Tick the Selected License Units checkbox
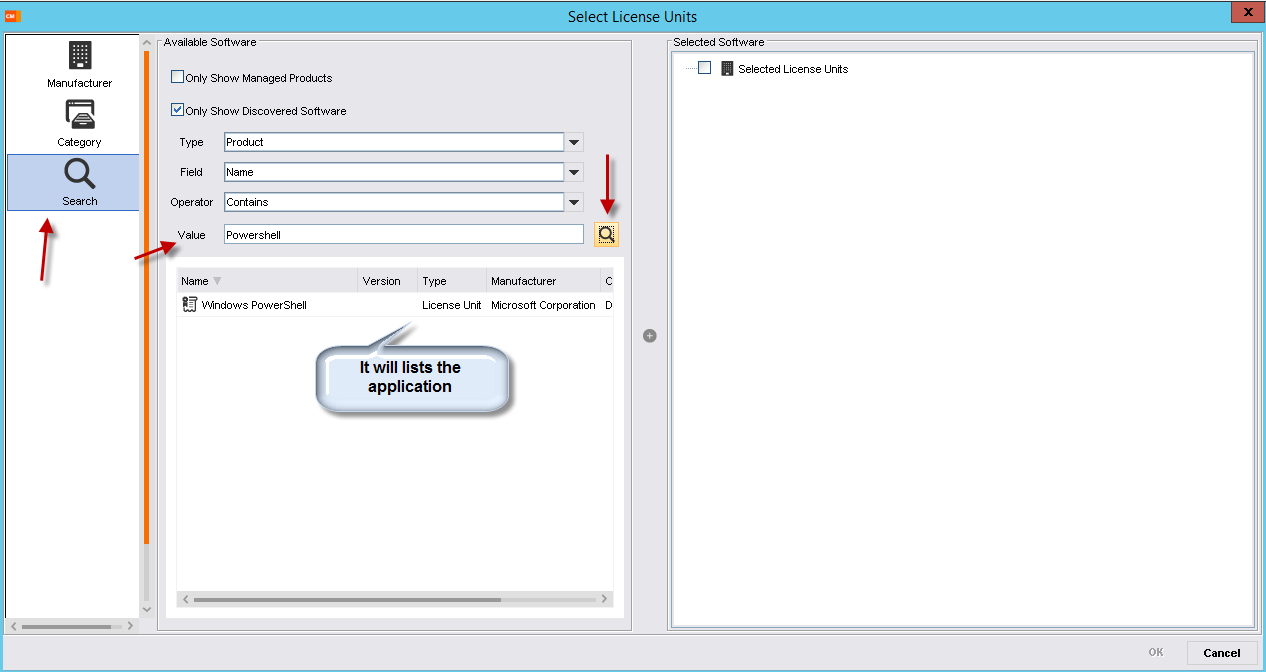This screenshot has width=1266, height=672. click(x=705, y=69)
